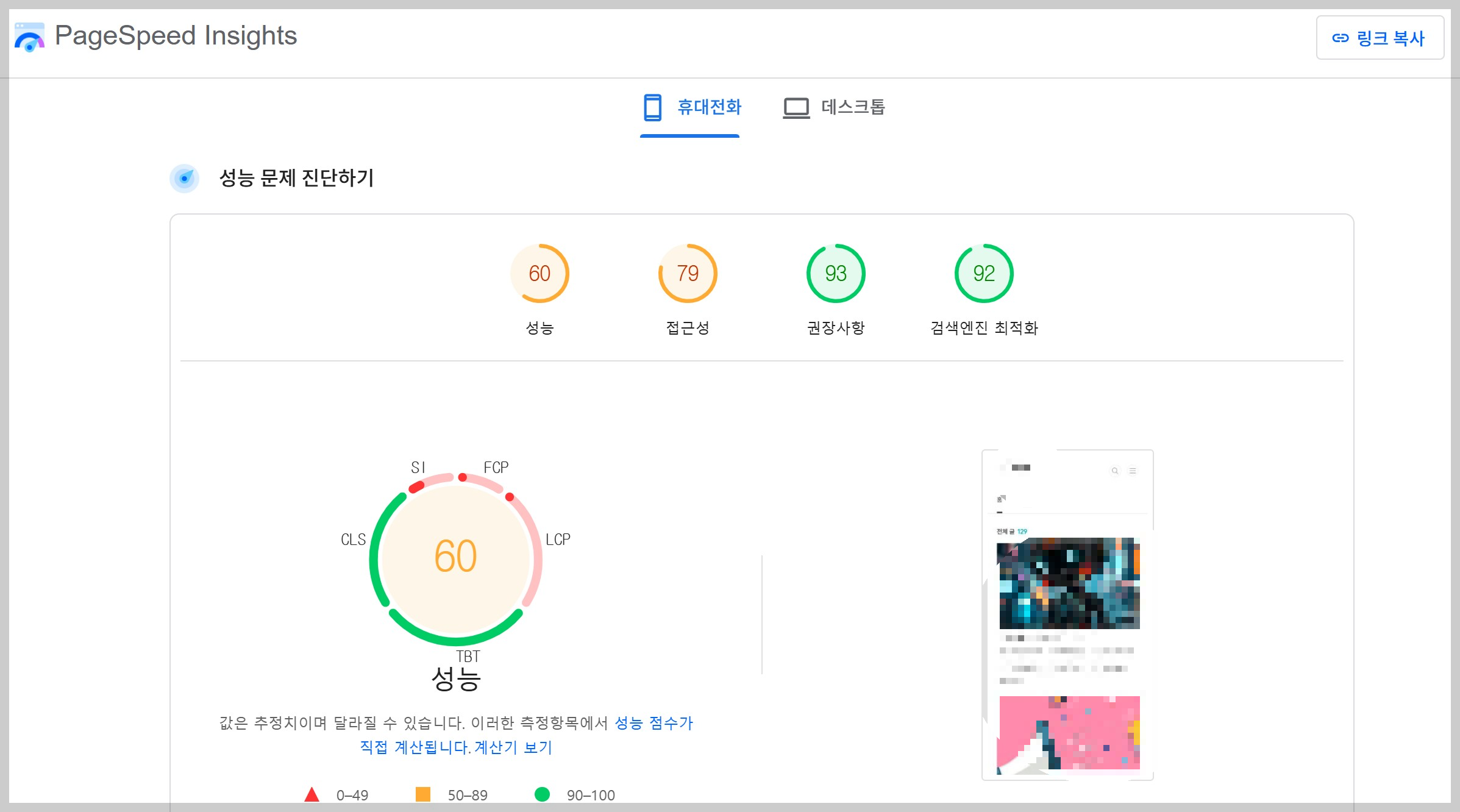Click the laptop icon for 데스크톱

click(796, 108)
